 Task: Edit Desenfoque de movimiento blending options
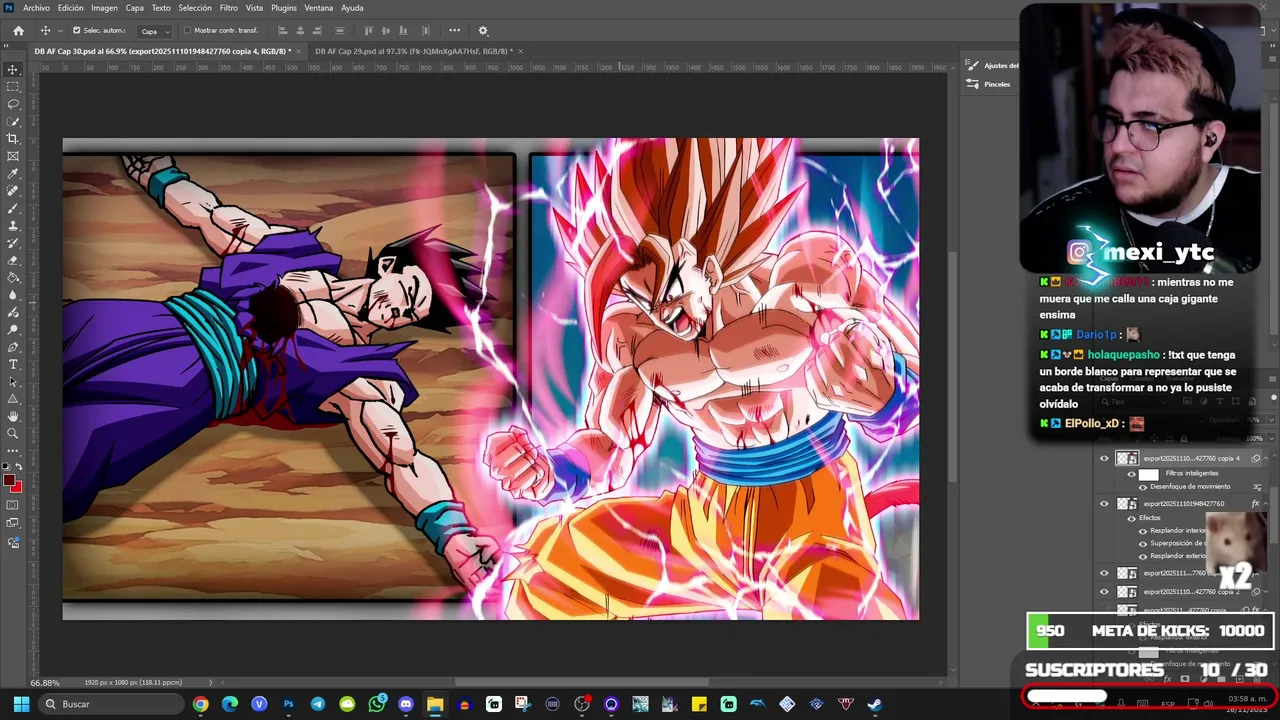(1257, 487)
